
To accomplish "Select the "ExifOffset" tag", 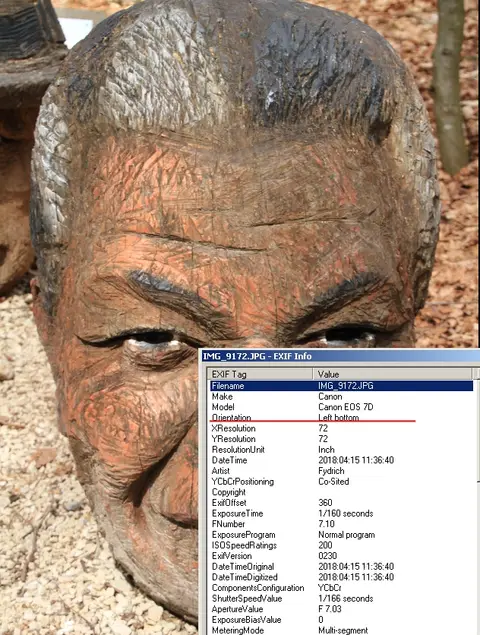I will point(229,503).
